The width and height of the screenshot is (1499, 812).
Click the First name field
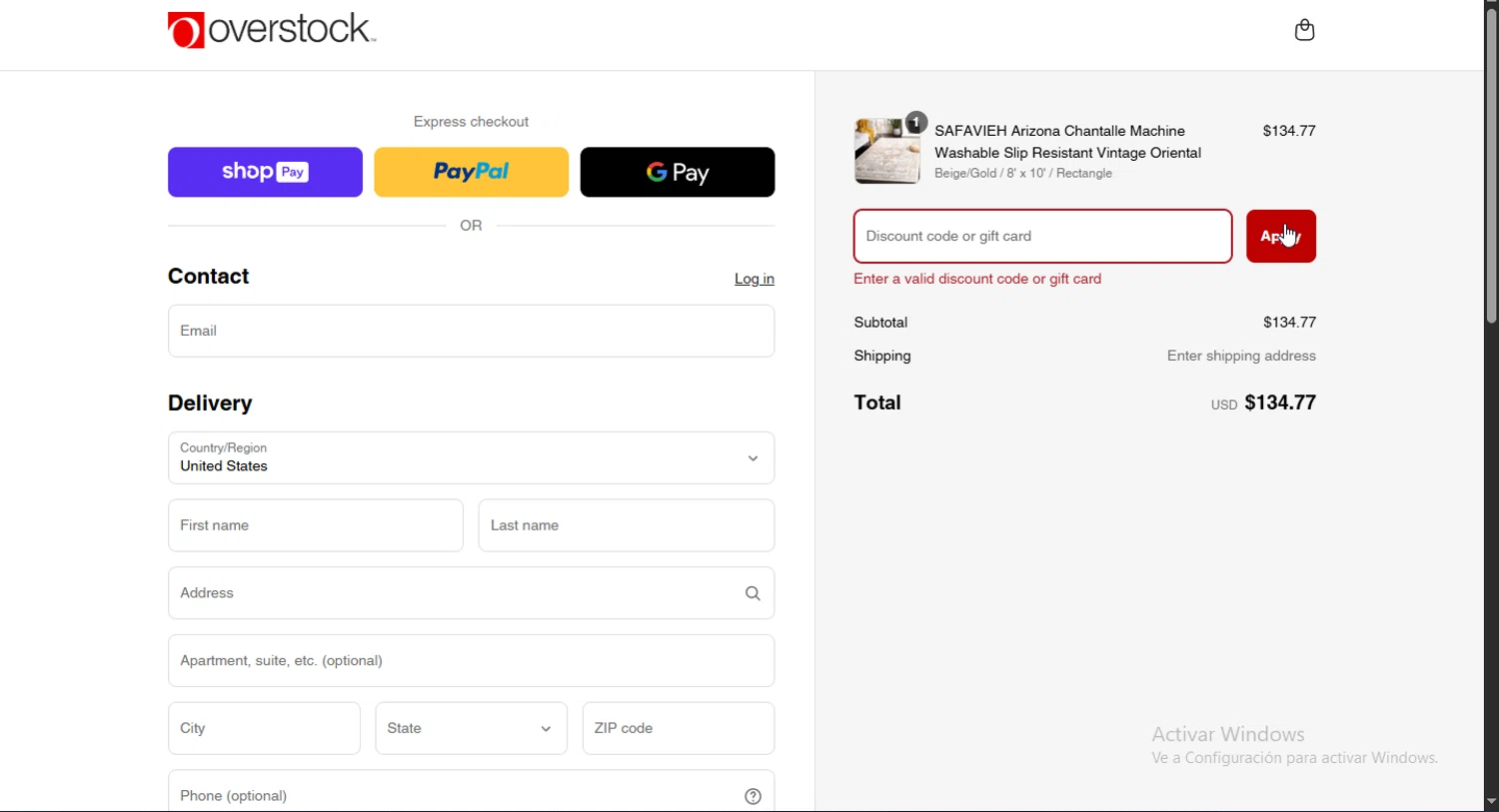tap(315, 526)
